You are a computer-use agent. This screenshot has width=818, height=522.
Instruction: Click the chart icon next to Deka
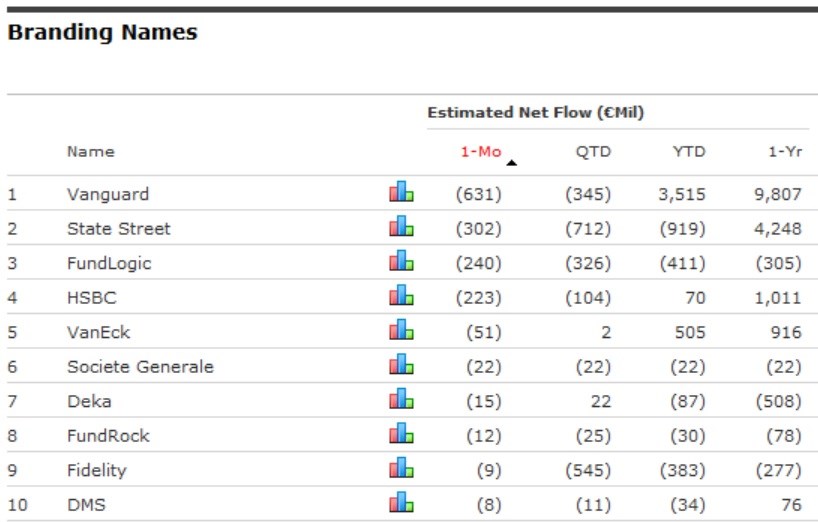(401, 399)
